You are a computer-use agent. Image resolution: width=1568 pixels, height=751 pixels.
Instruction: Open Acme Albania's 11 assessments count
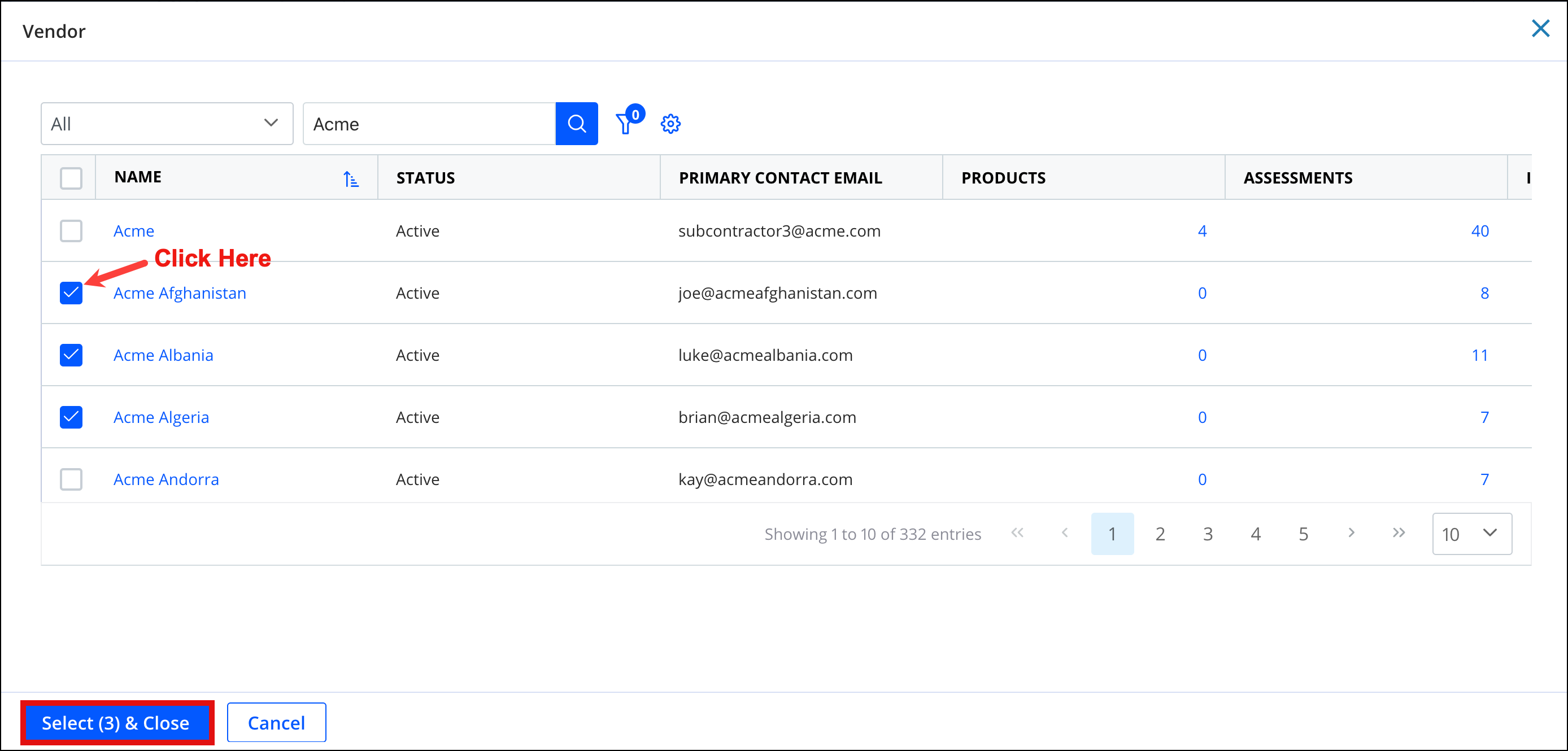[1480, 355]
